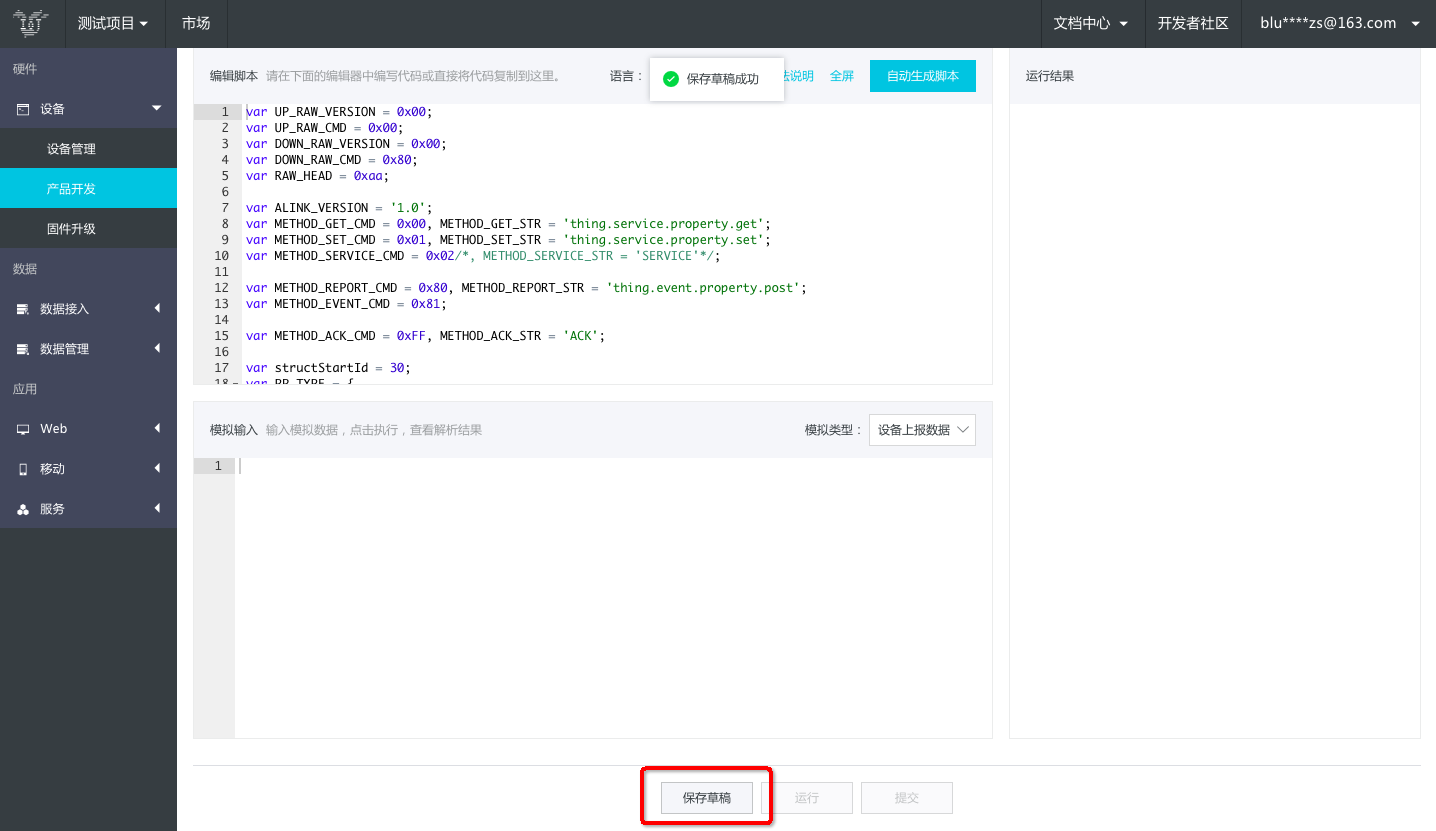The height and width of the screenshot is (831, 1436).
Task: Click the code line with UP_RAW_VERSION
Action: pyautogui.click(x=339, y=112)
